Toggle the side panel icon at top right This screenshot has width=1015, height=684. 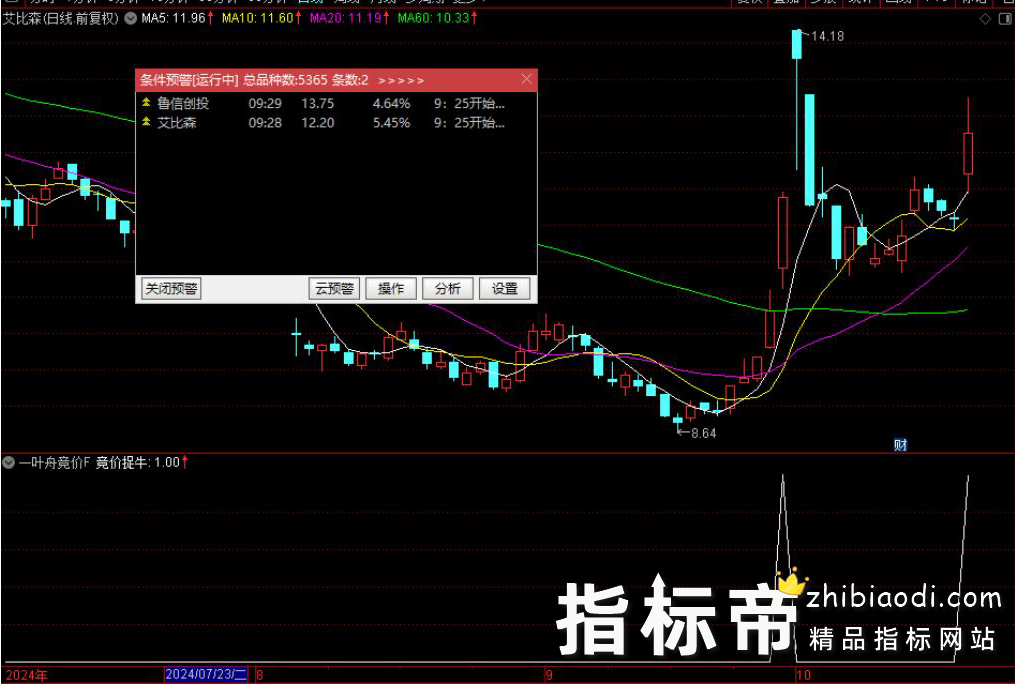(x=1005, y=19)
